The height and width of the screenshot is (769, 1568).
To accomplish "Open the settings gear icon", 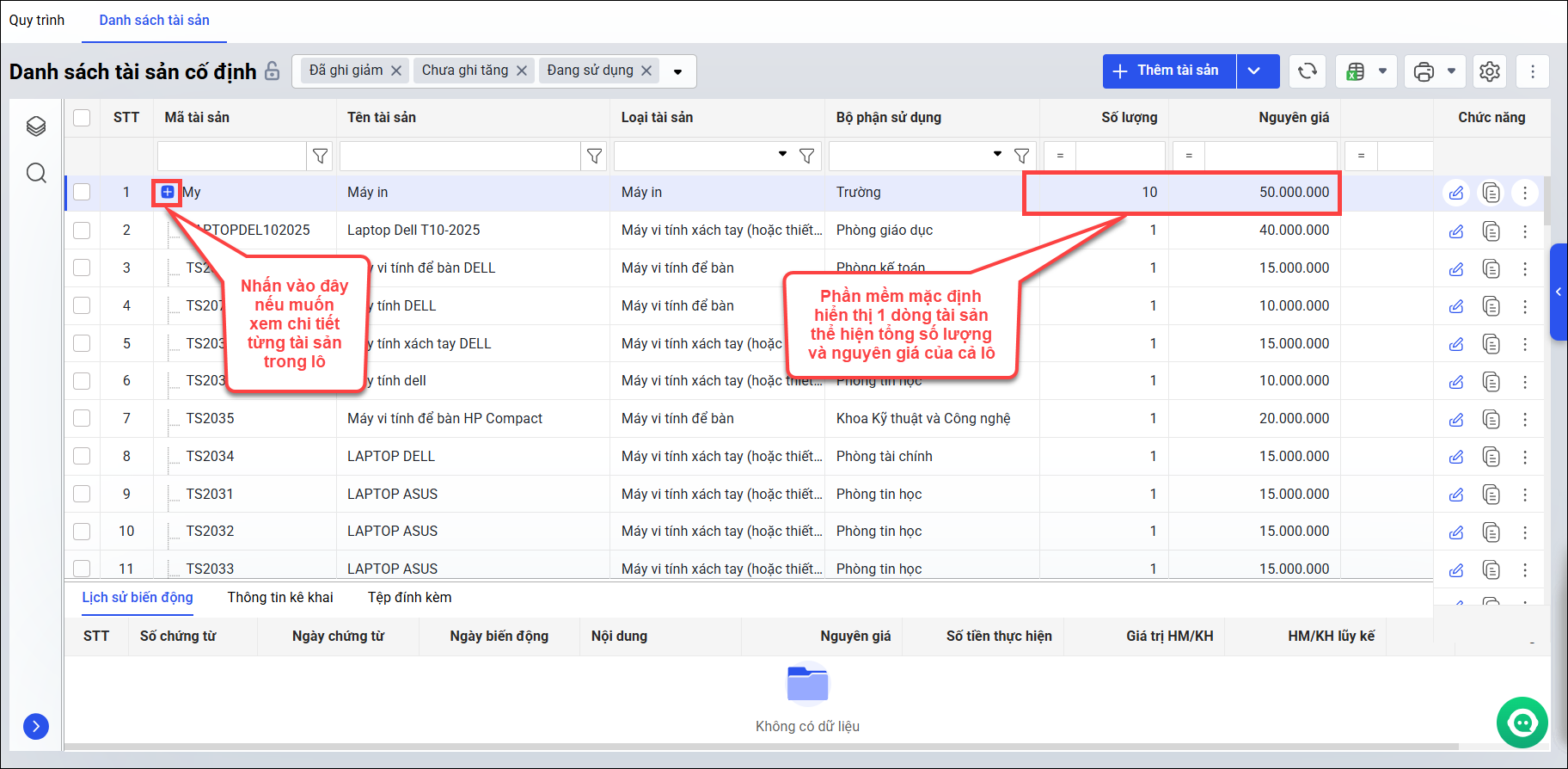I will coord(1490,71).
